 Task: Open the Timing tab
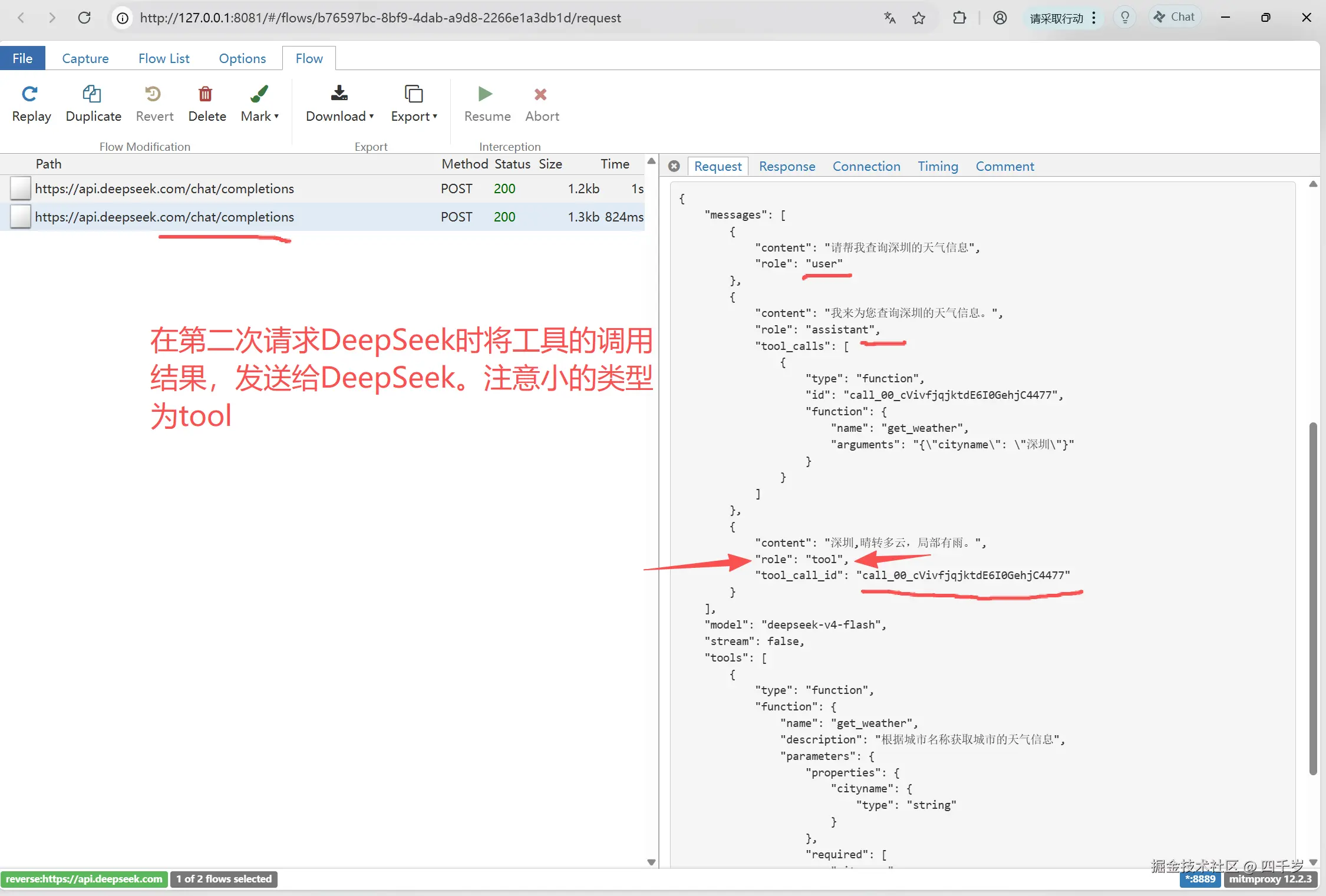[938, 167]
